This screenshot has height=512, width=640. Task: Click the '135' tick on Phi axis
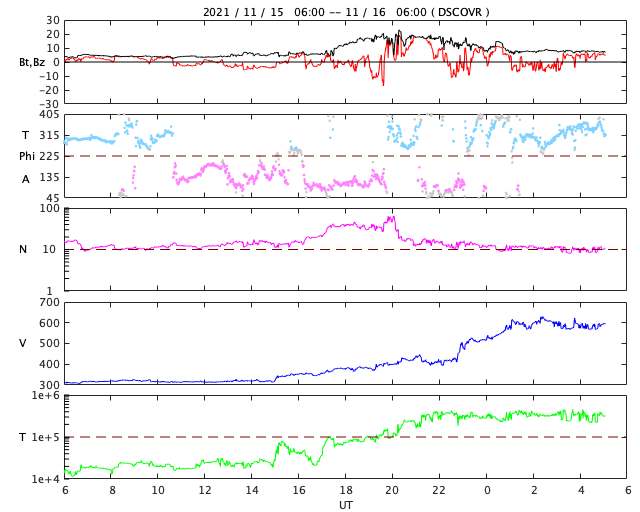[x=49, y=178]
